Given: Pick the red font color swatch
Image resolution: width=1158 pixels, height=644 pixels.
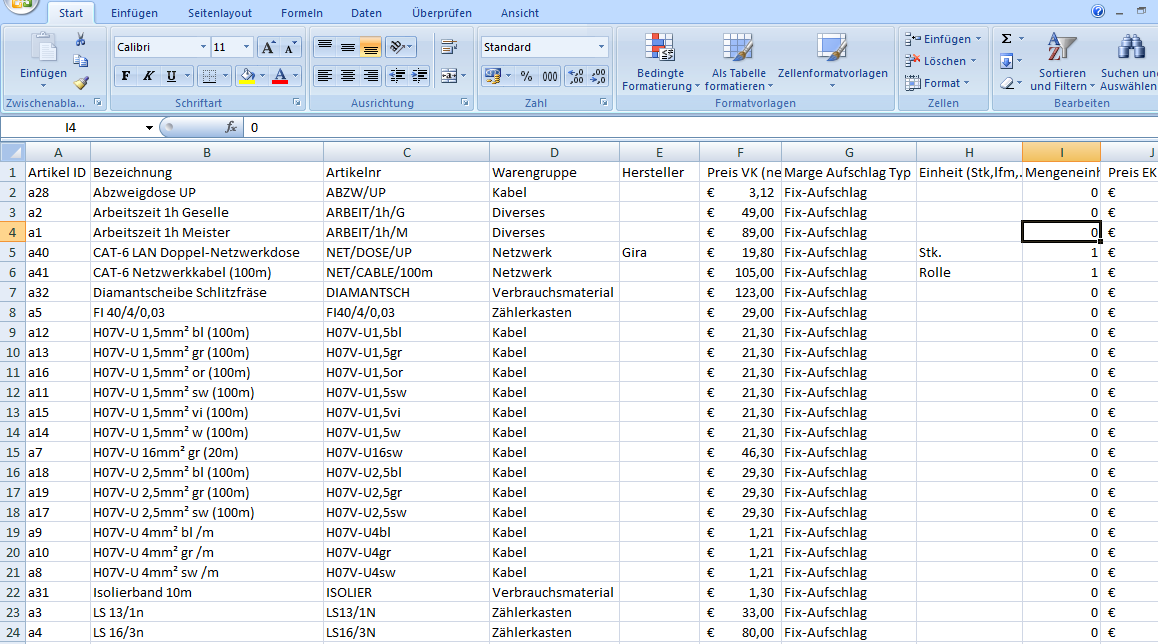Looking at the screenshot, I should [281, 81].
